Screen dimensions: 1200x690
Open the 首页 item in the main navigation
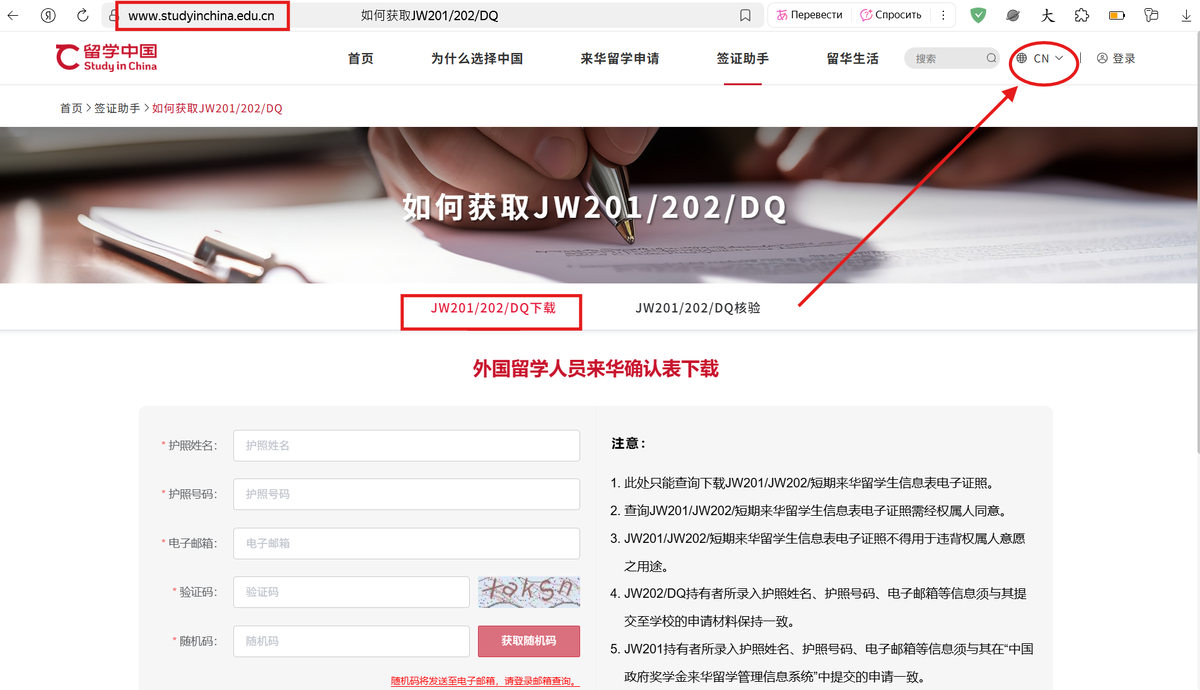(x=361, y=58)
